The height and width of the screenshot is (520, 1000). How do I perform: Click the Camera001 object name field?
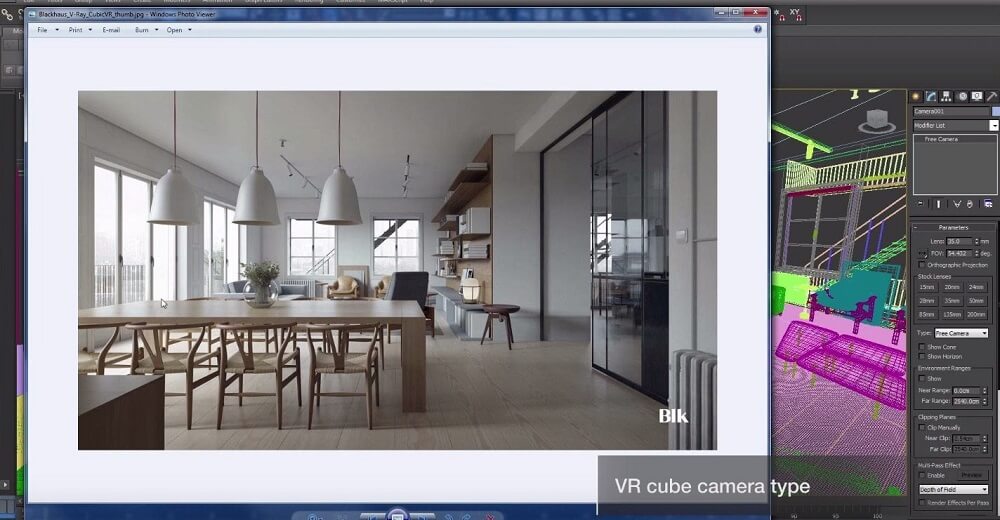952,111
